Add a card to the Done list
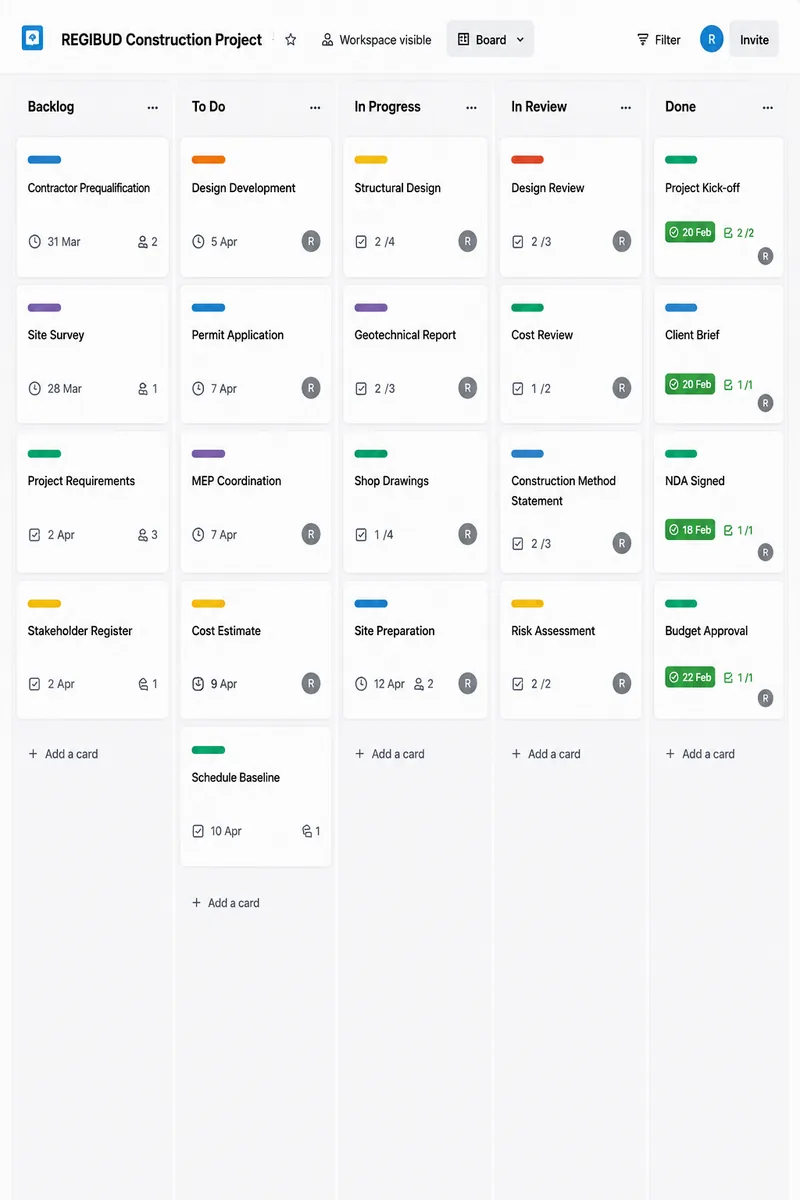Viewport: 800px width, 1200px height. coord(700,754)
